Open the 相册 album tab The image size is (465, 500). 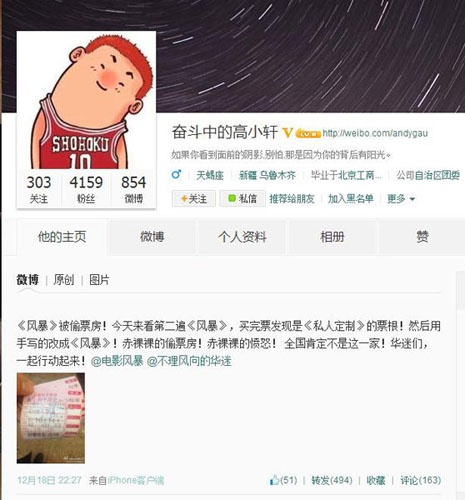(x=332, y=237)
